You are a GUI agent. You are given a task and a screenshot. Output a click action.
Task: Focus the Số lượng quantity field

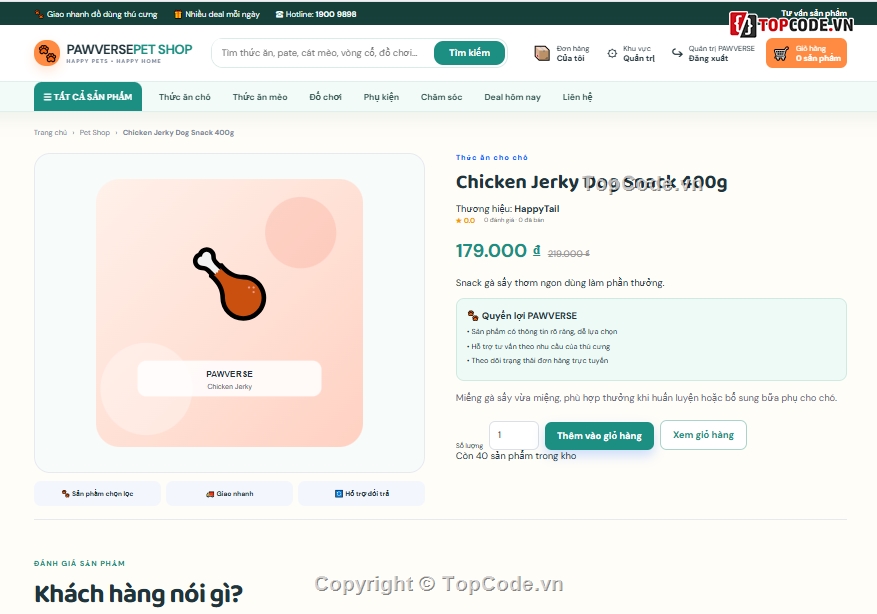click(x=513, y=435)
